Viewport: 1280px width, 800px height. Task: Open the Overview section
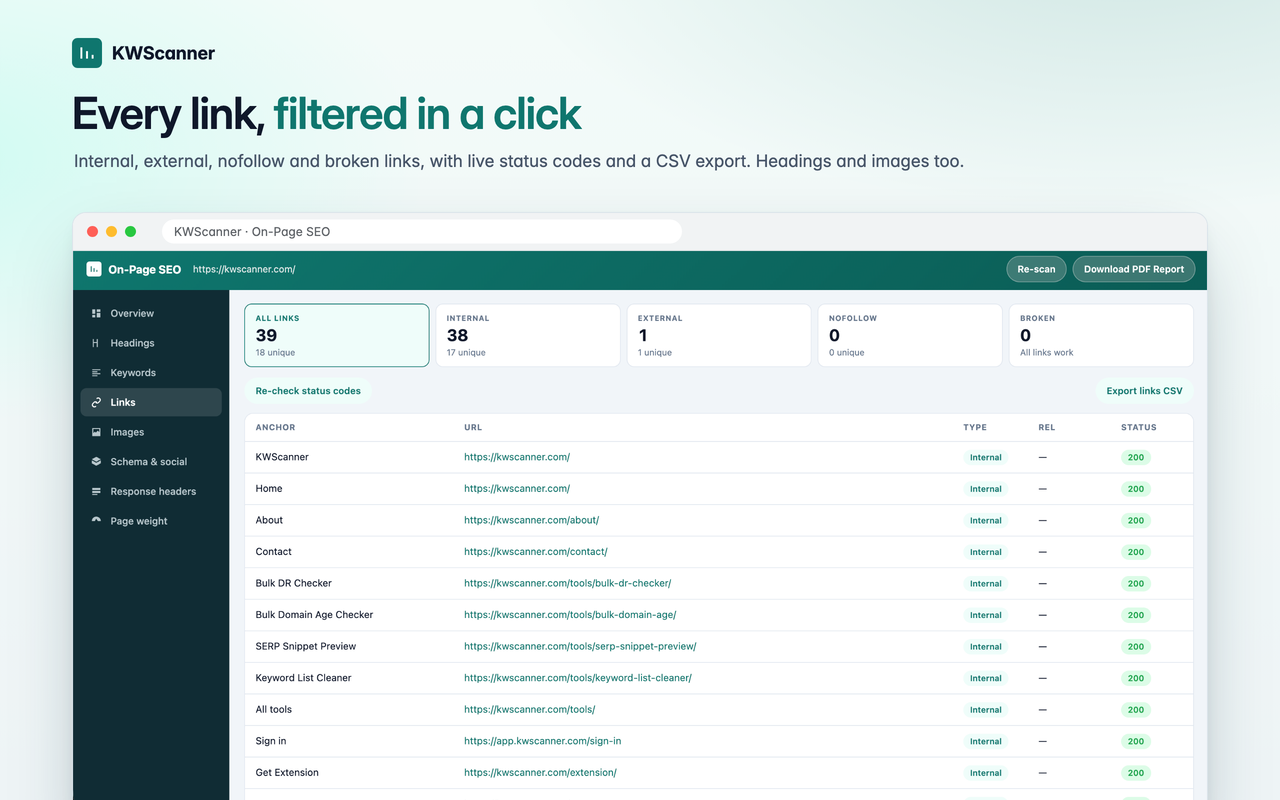pos(151,313)
